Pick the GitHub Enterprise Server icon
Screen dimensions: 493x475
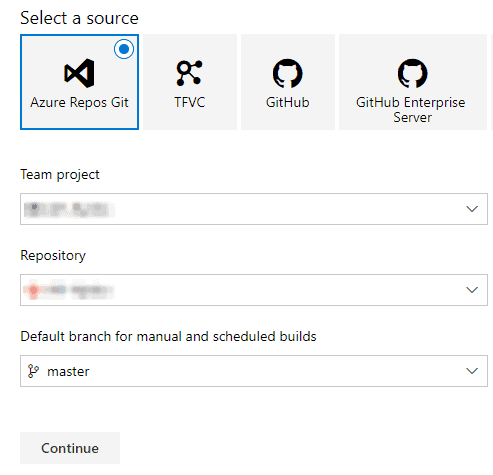click(412, 73)
